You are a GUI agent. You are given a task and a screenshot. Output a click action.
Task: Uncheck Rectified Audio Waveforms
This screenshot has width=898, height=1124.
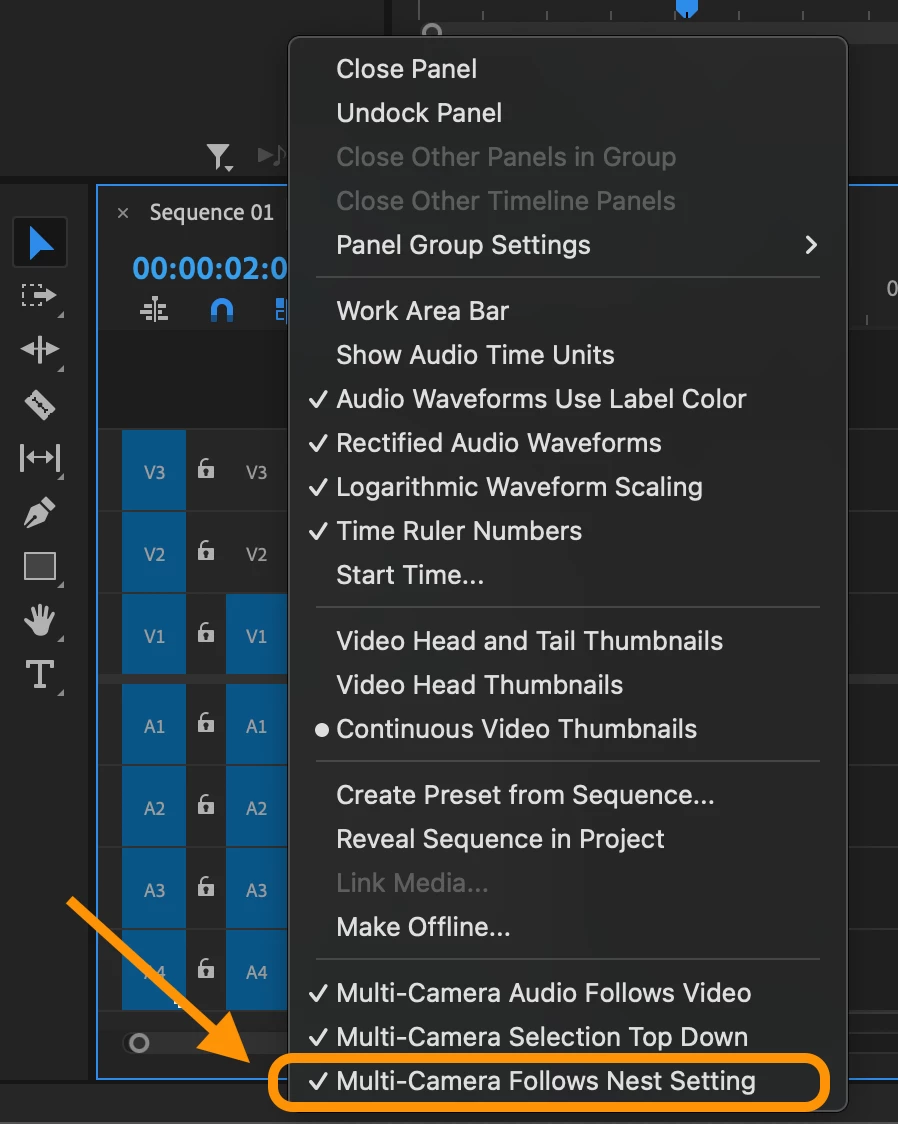[x=568, y=443]
